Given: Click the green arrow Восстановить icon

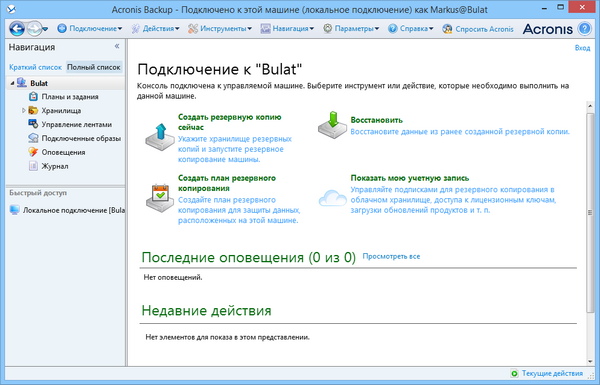Looking at the screenshot, I should coord(333,125).
